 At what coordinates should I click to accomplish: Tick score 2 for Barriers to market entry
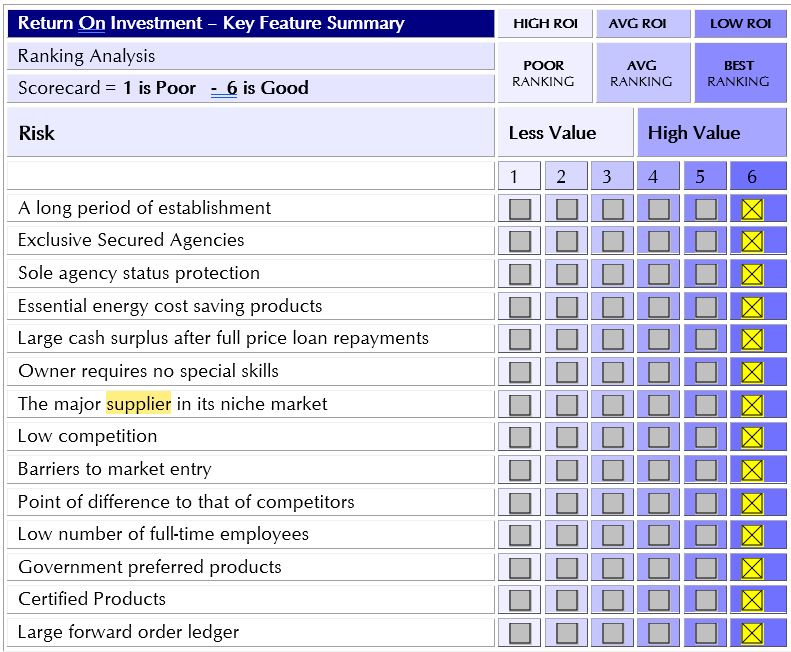pos(567,470)
